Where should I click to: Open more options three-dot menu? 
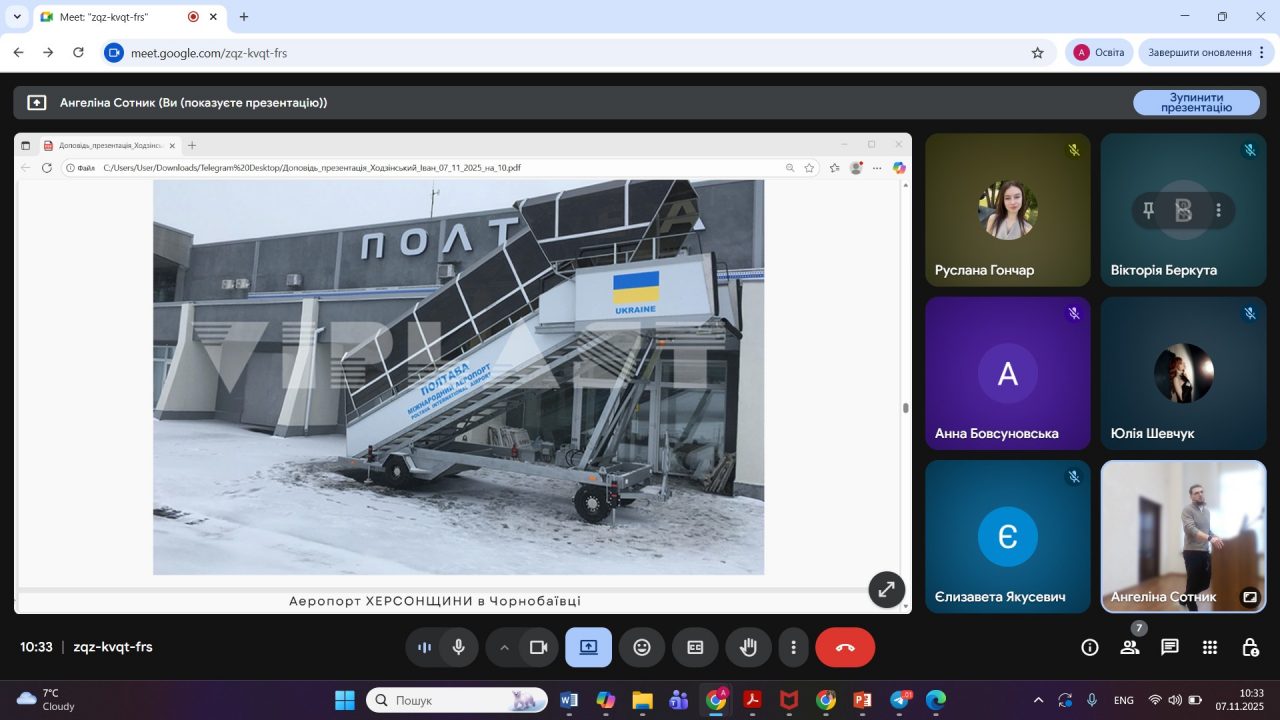click(793, 647)
